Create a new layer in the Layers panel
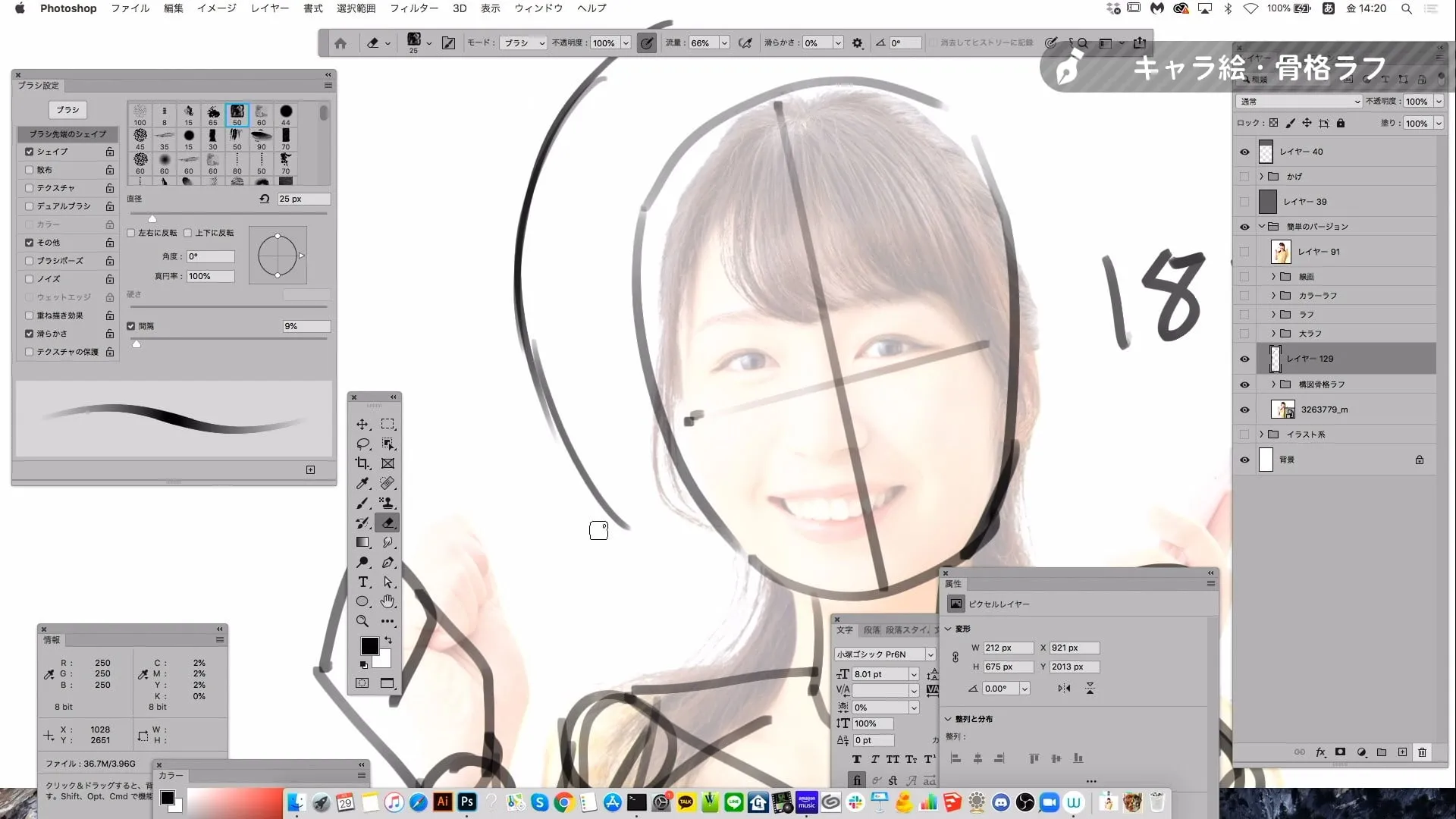Image resolution: width=1456 pixels, height=819 pixels. pos(1402,752)
